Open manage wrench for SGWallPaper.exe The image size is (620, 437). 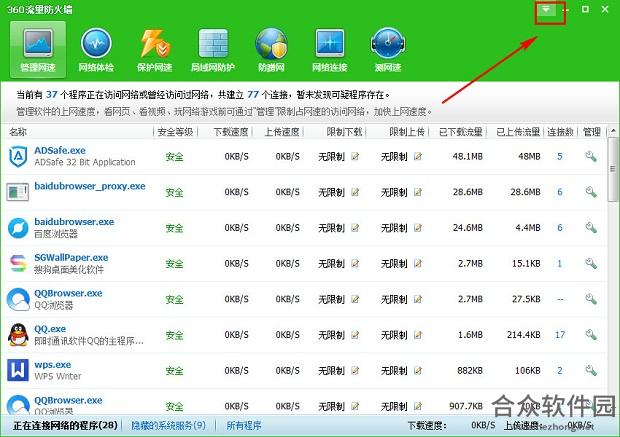591,263
